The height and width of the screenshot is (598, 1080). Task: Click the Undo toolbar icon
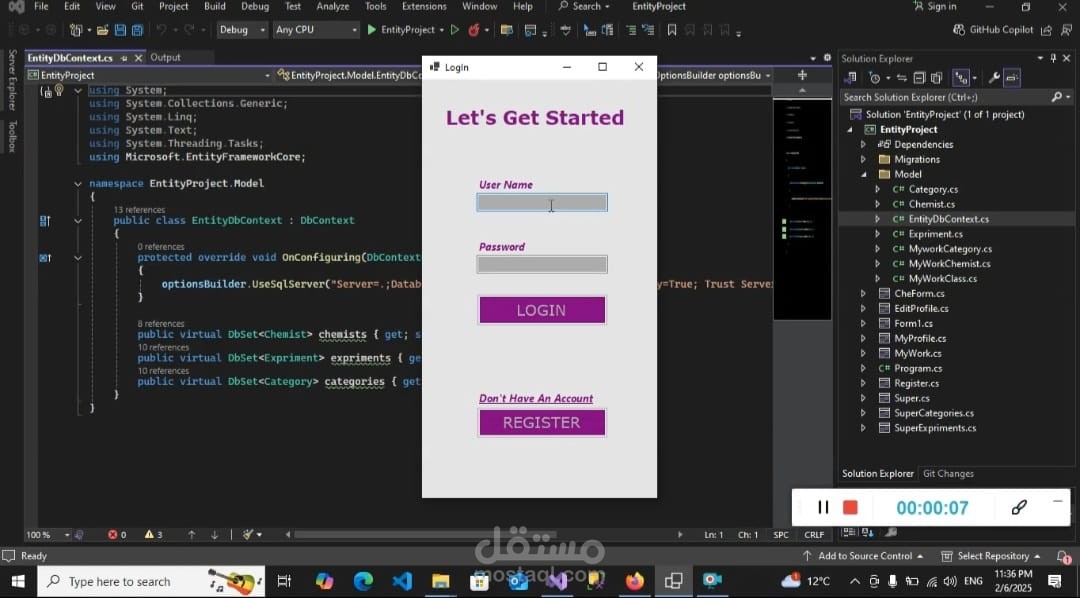161,30
